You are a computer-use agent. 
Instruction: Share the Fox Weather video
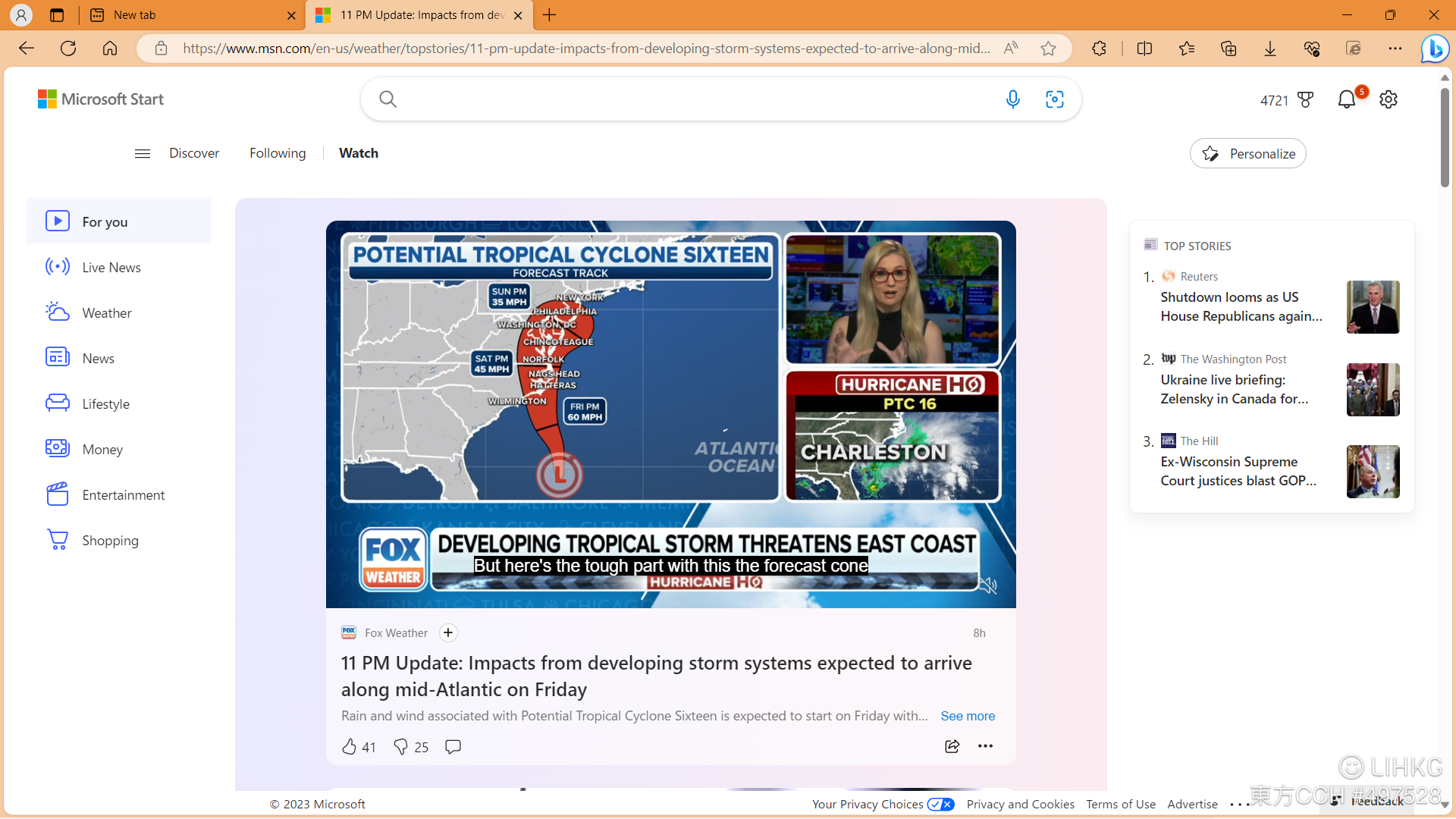tap(952, 746)
